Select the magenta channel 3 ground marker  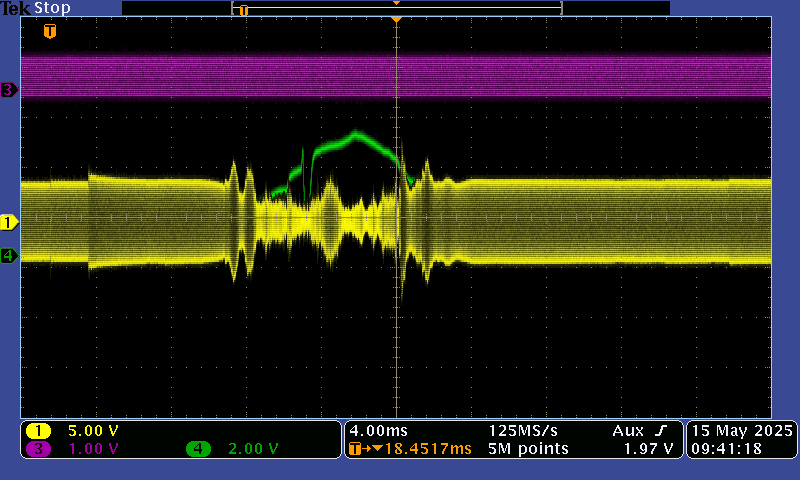pyautogui.click(x=9, y=90)
